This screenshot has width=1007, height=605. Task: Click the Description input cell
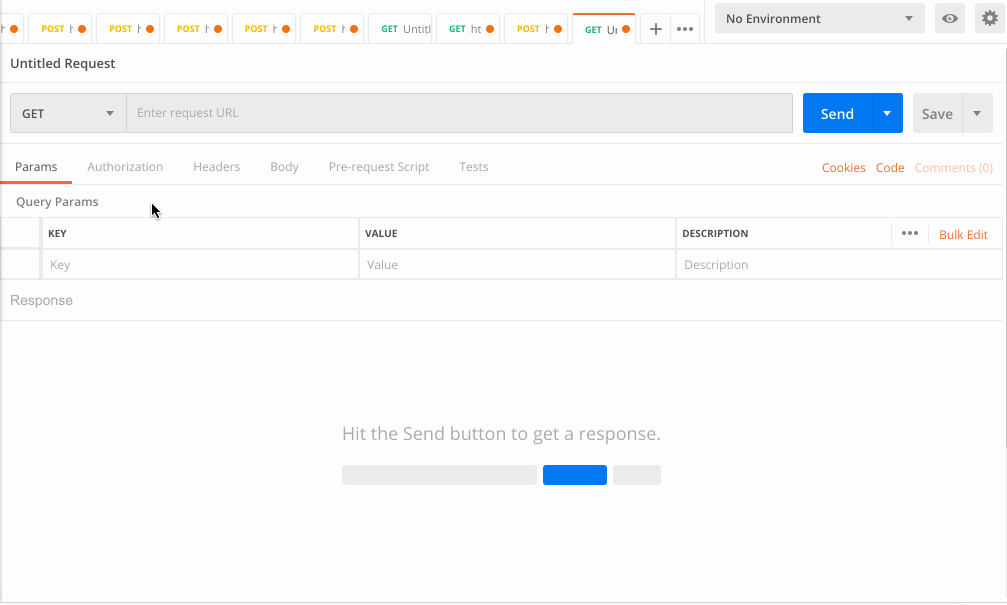tap(839, 265)
